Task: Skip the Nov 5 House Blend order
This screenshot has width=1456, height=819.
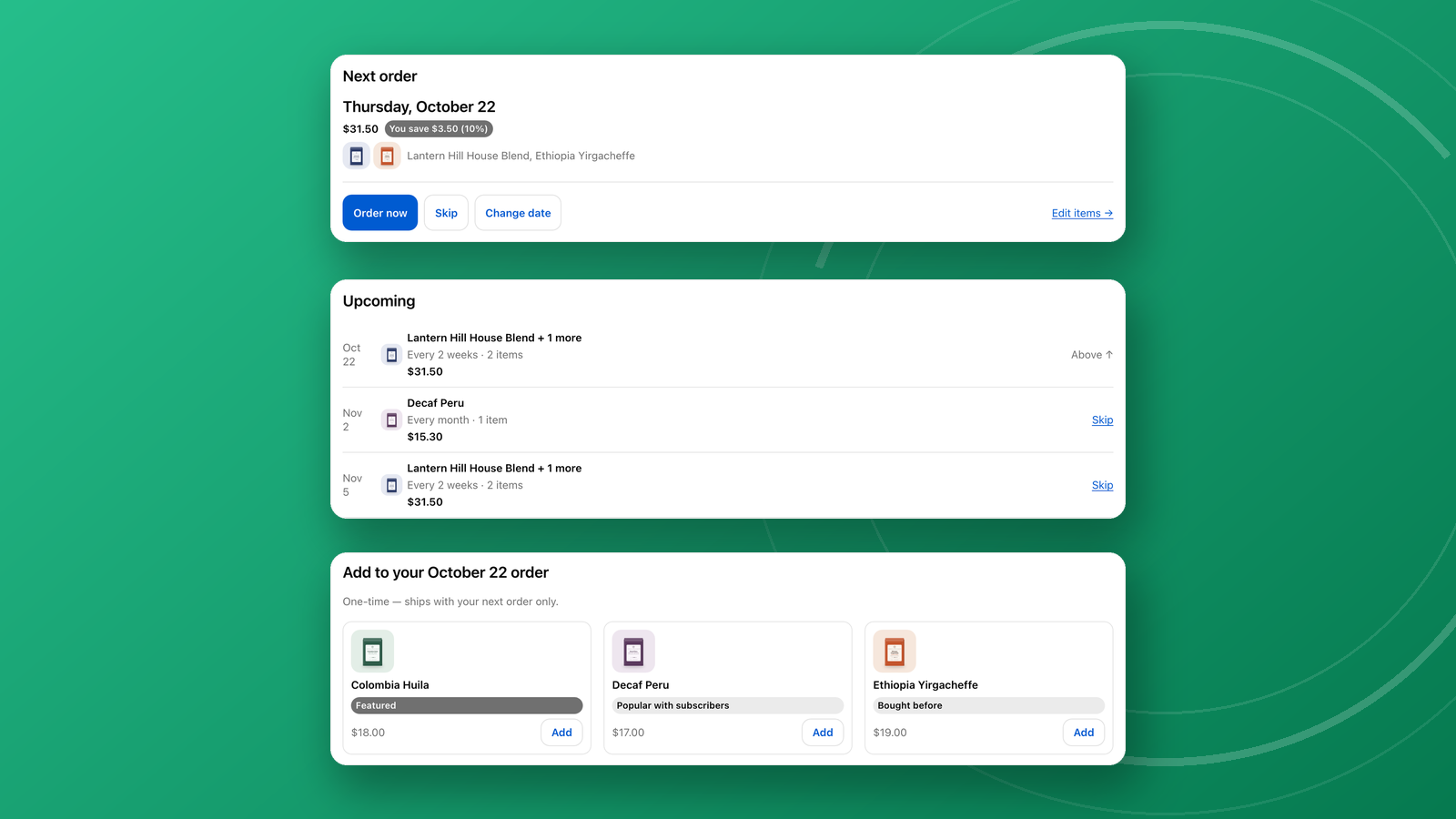Action: click(1102, 485)
